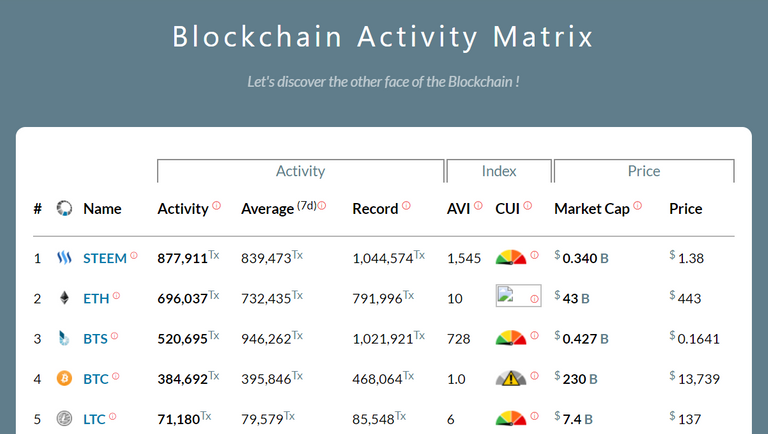Click info icon next to LTC CUI gauge
This screenshot has height=434, width=768.
[x=535, y=415]
